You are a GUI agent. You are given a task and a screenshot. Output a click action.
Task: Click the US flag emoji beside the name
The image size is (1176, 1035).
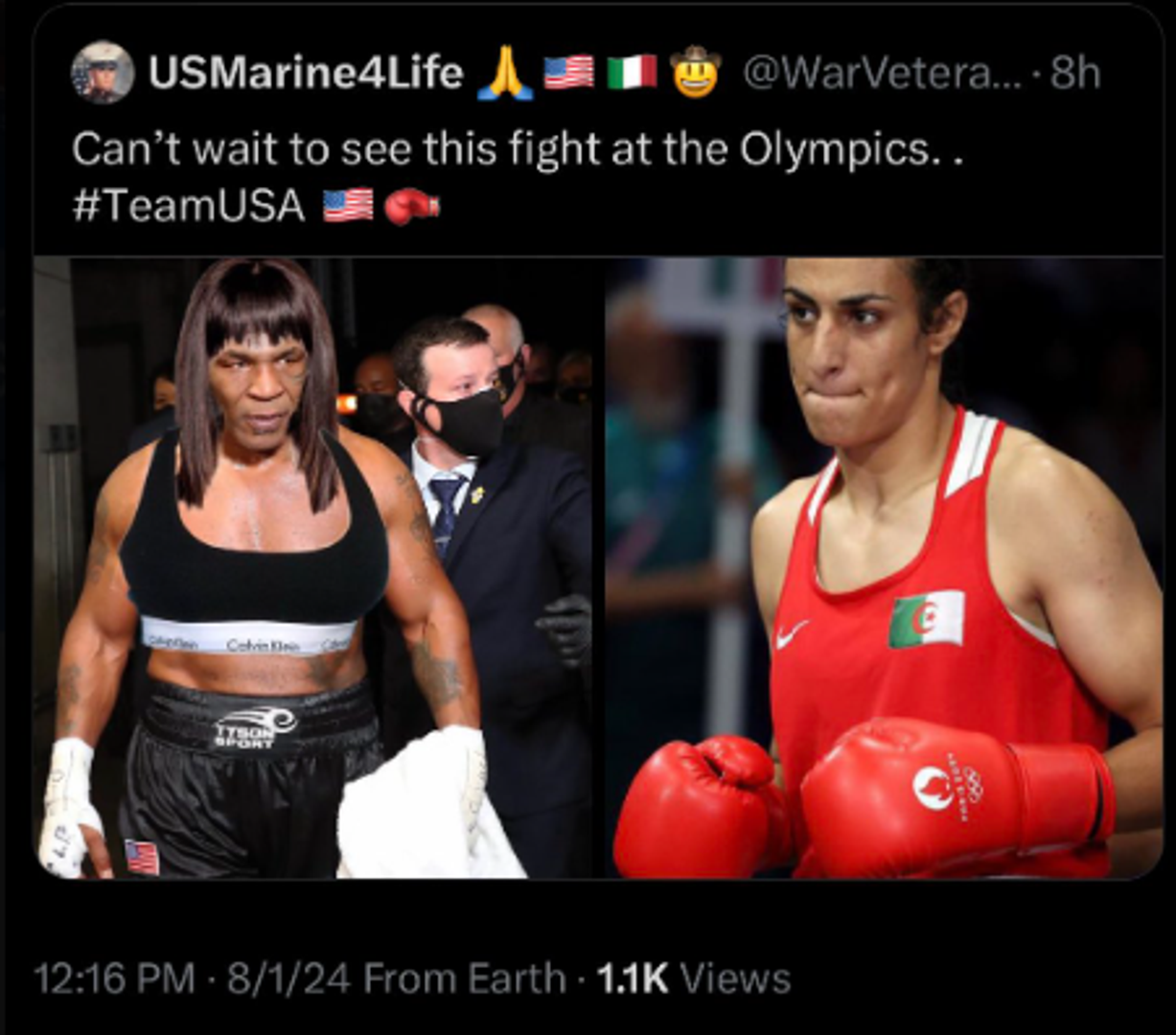coord(569,73)
